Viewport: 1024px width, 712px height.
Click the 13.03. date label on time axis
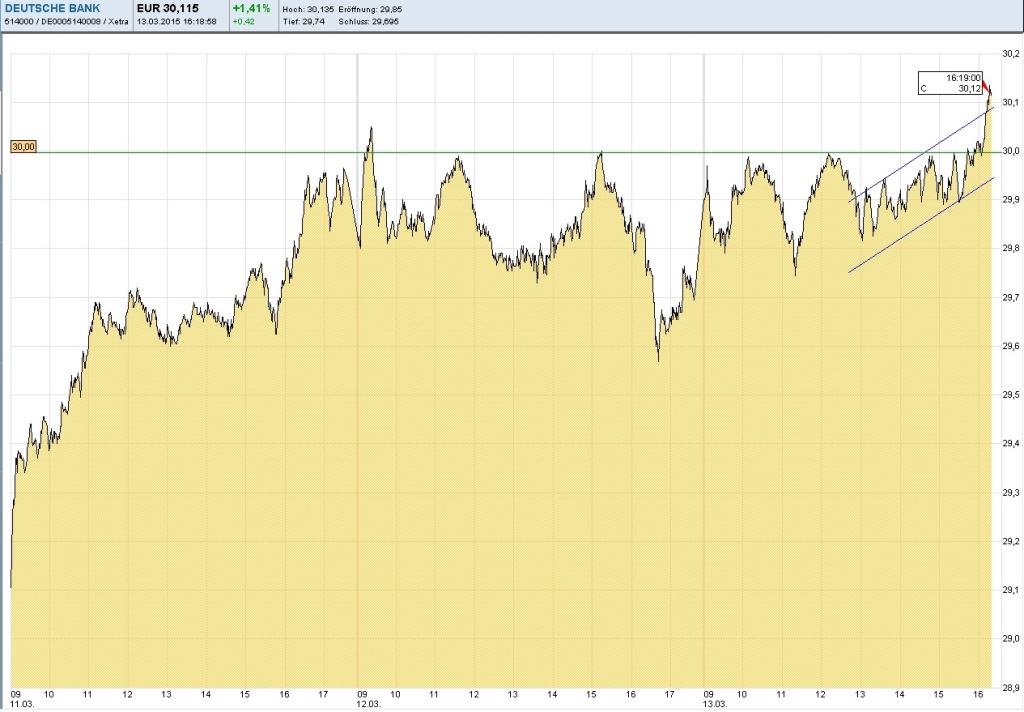[715, 704]
